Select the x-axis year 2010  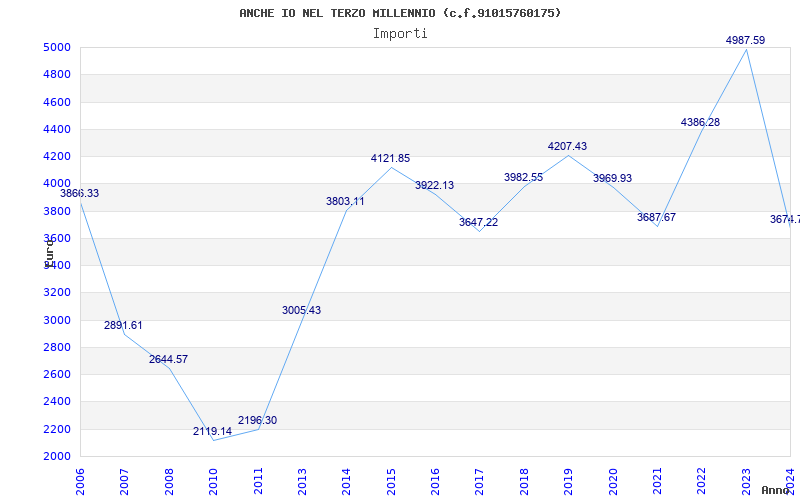click(213, 482)
